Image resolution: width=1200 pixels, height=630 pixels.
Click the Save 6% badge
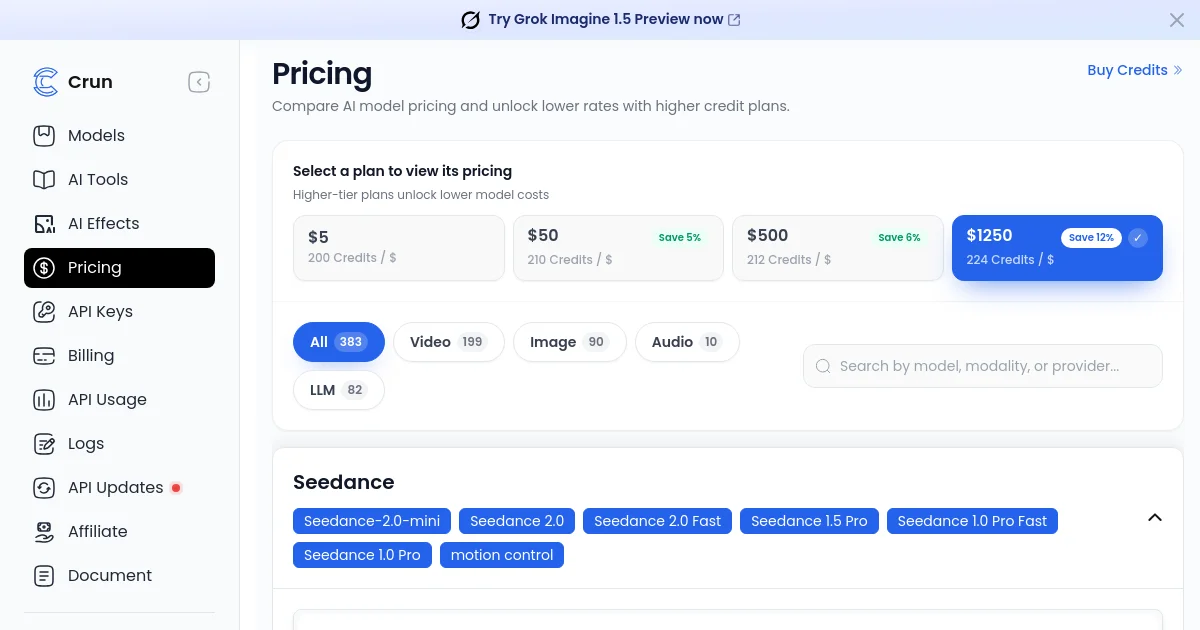(899, 238)
